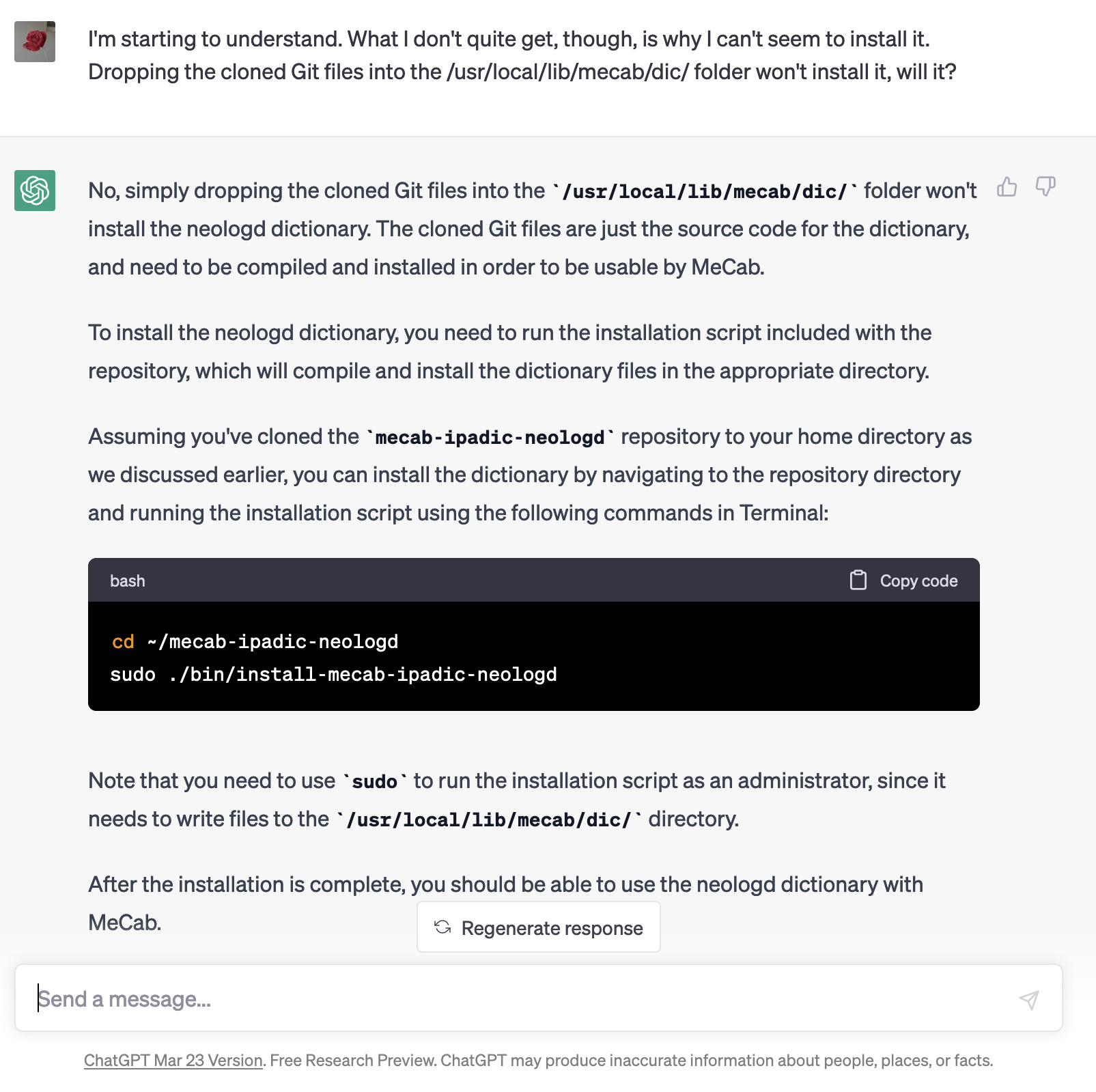The height and width of the screenshot is (1092, 1096).
Task: Click the inline mecab-ipadic-neologd code text
Action: pos(490,438)
